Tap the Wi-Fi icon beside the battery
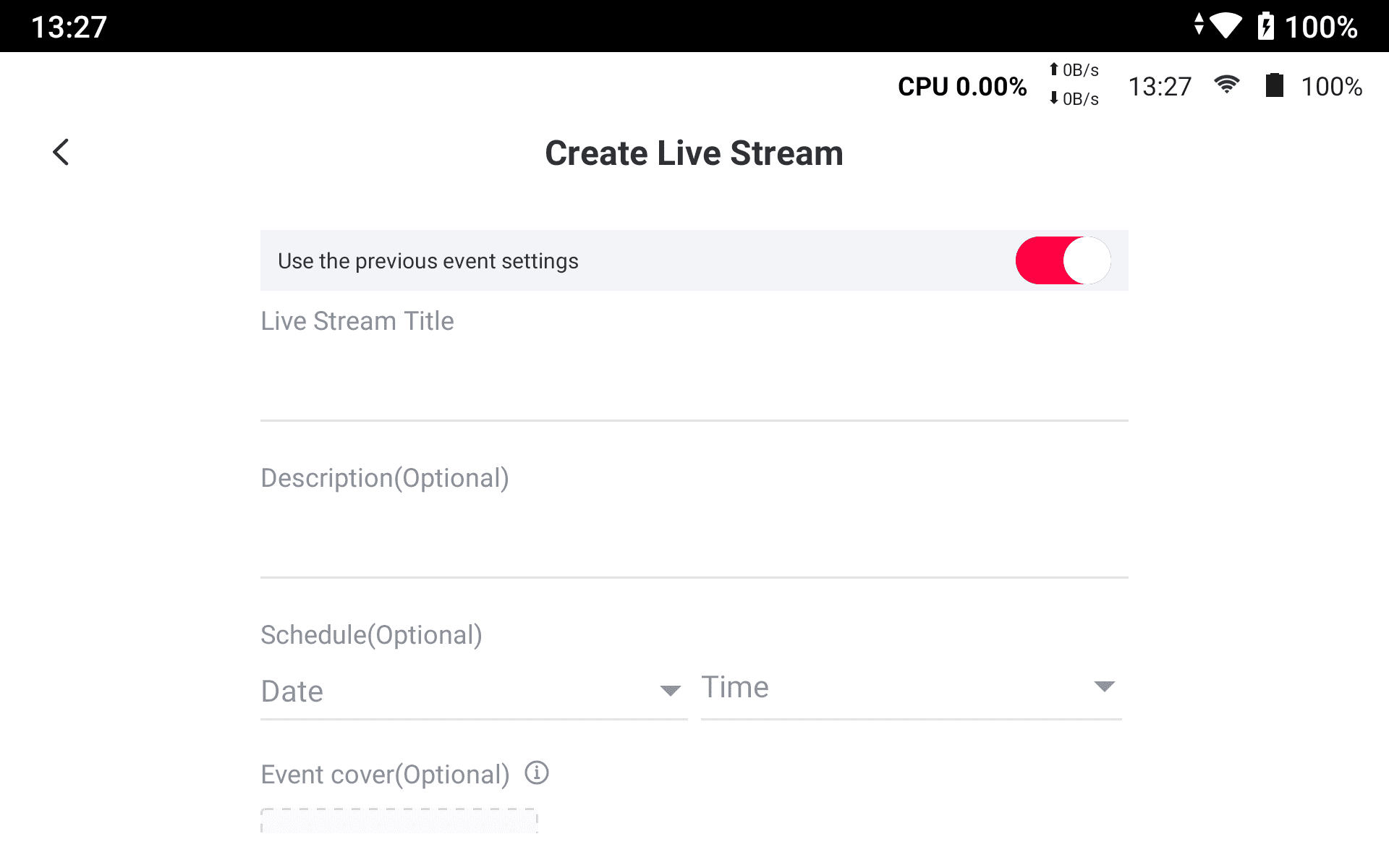The width and height of the screenshot is (1389, 868). 1227,85
